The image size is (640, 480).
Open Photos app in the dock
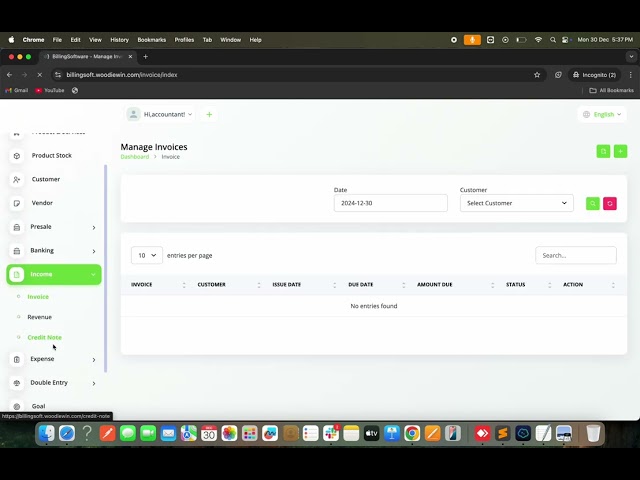229,433
